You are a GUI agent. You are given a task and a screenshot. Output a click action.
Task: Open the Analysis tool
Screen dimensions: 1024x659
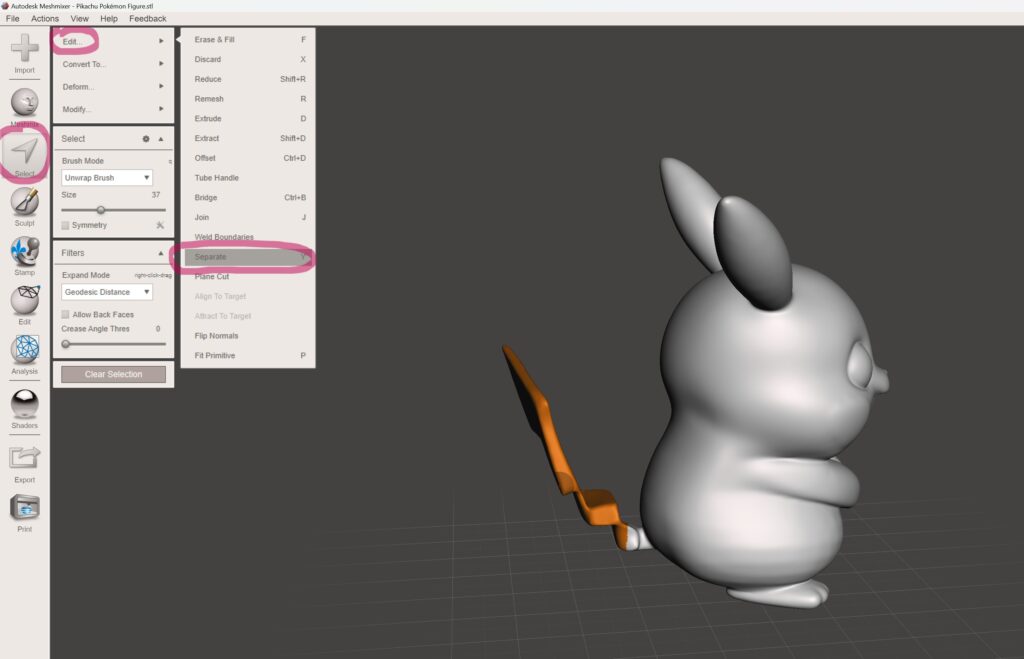pyautogui.click(x=25, y=350)
